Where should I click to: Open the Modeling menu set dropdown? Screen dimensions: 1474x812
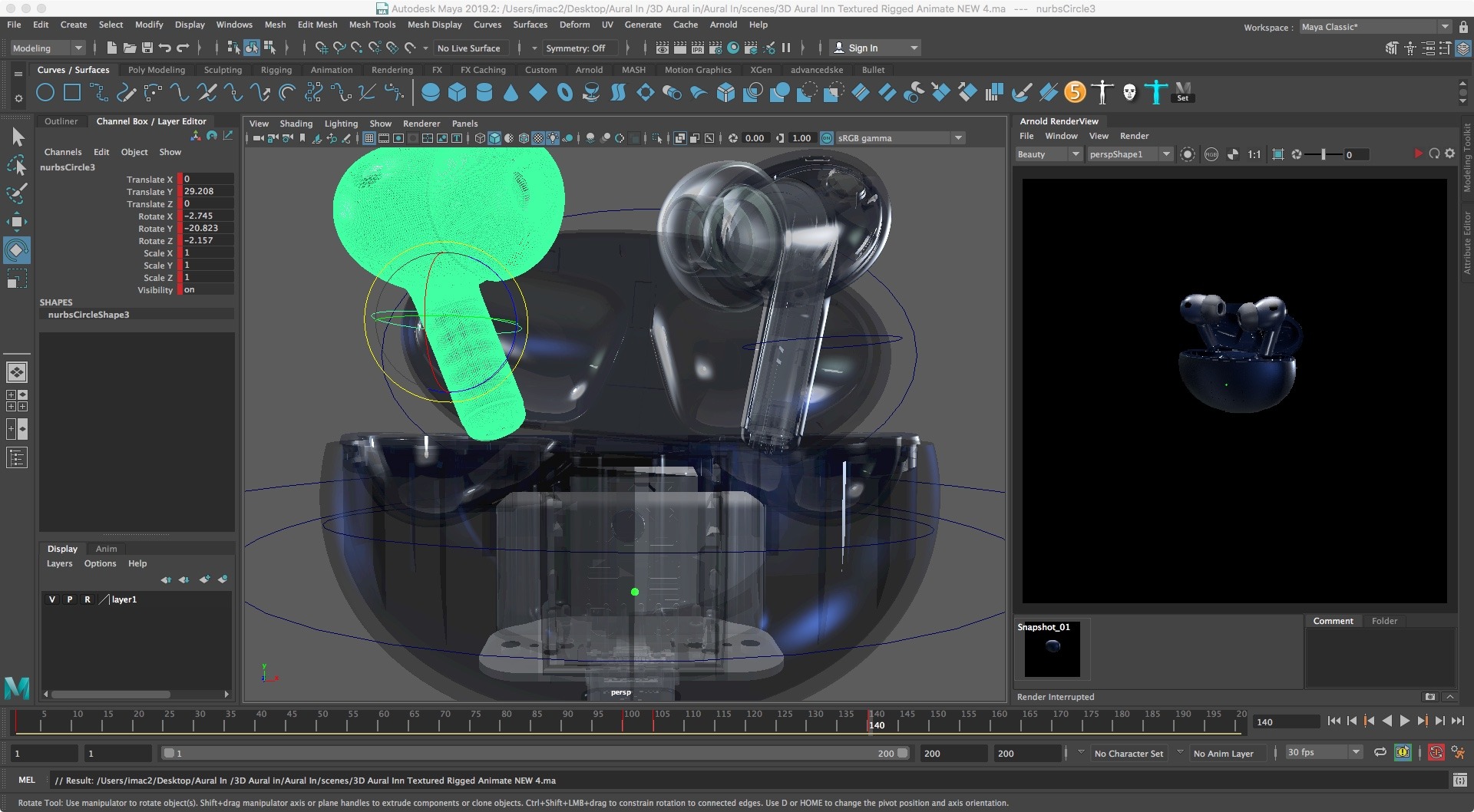[x=48, y=48]
